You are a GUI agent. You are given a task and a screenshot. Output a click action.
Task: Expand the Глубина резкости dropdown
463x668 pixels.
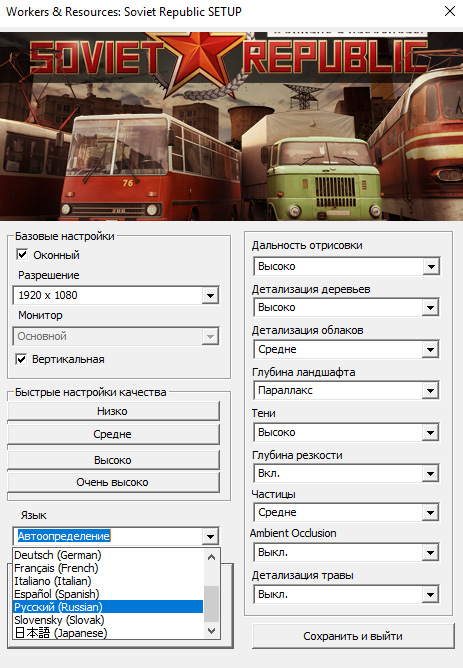[x=346, y=473]
